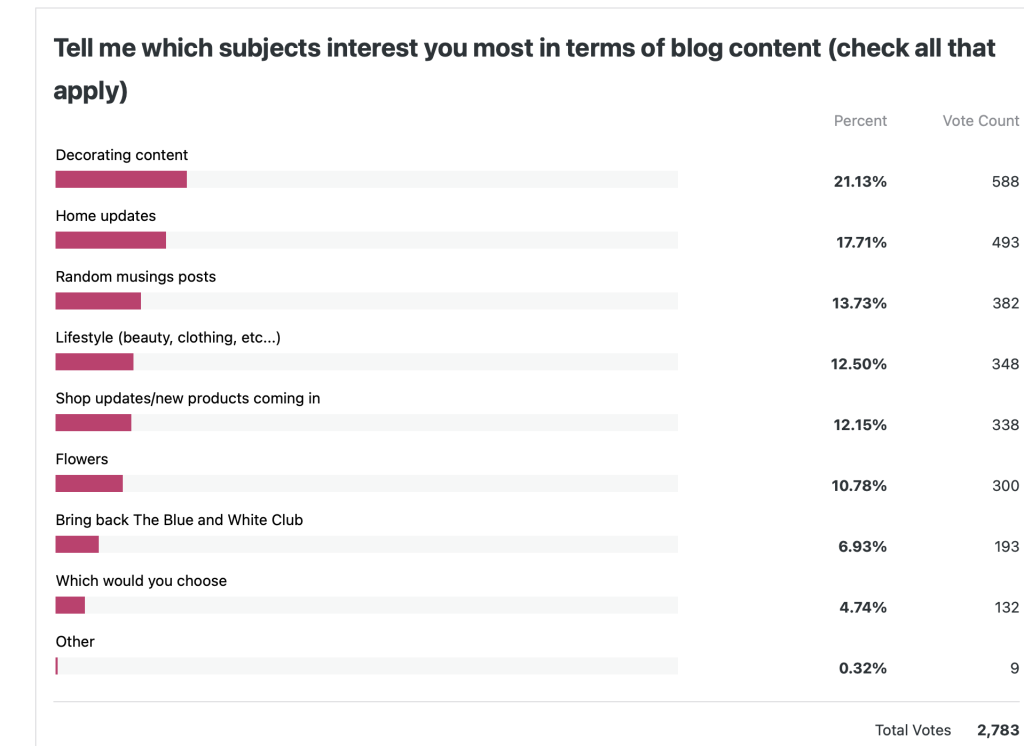Click the Total Votes 2,783 figure
The image size is (1024, 746).
[998, 730]
